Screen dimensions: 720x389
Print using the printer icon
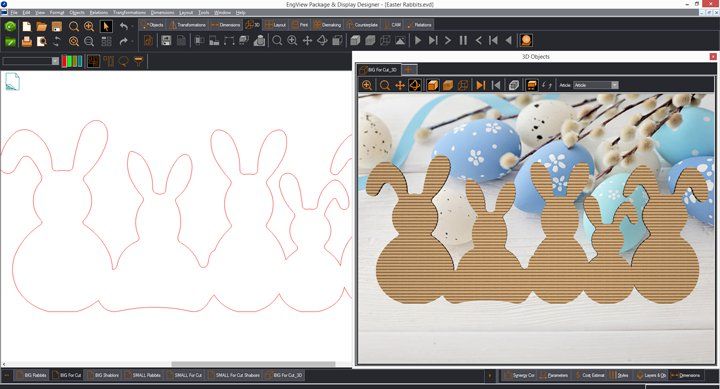27,41
